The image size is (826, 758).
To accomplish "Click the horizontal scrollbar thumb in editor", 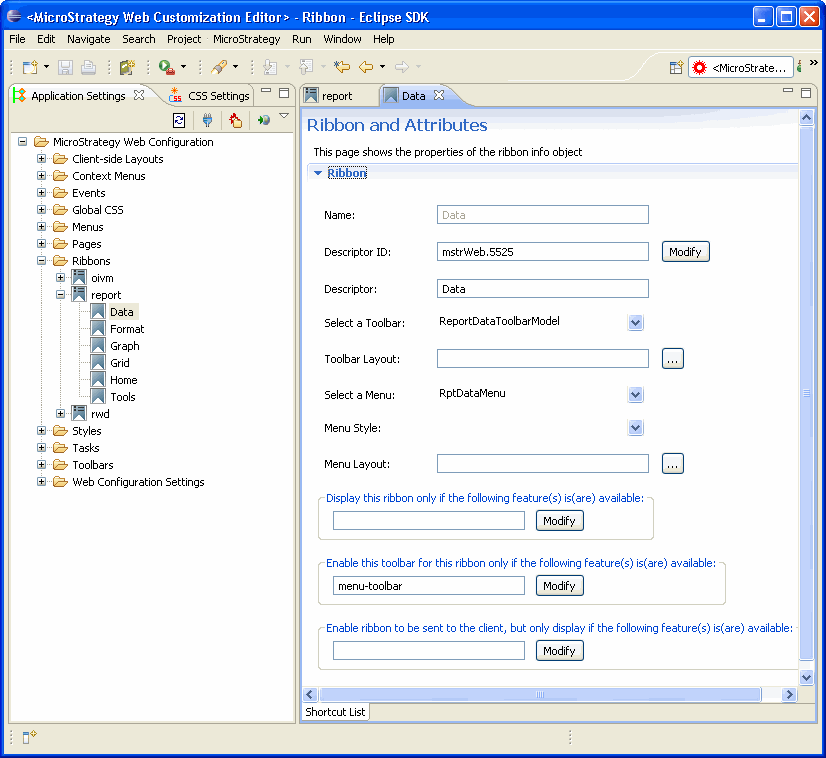I will coord(540,695).
